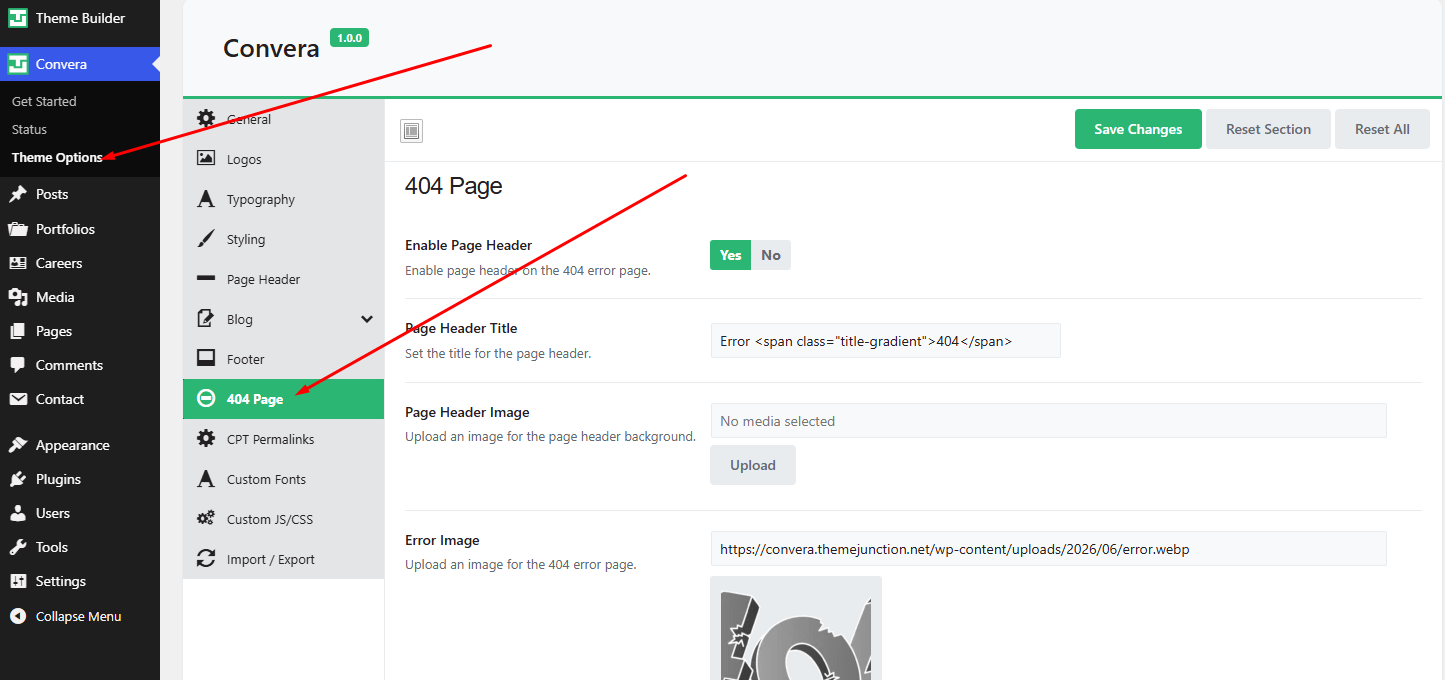Click the Careers ID card icon

[18, 263]
